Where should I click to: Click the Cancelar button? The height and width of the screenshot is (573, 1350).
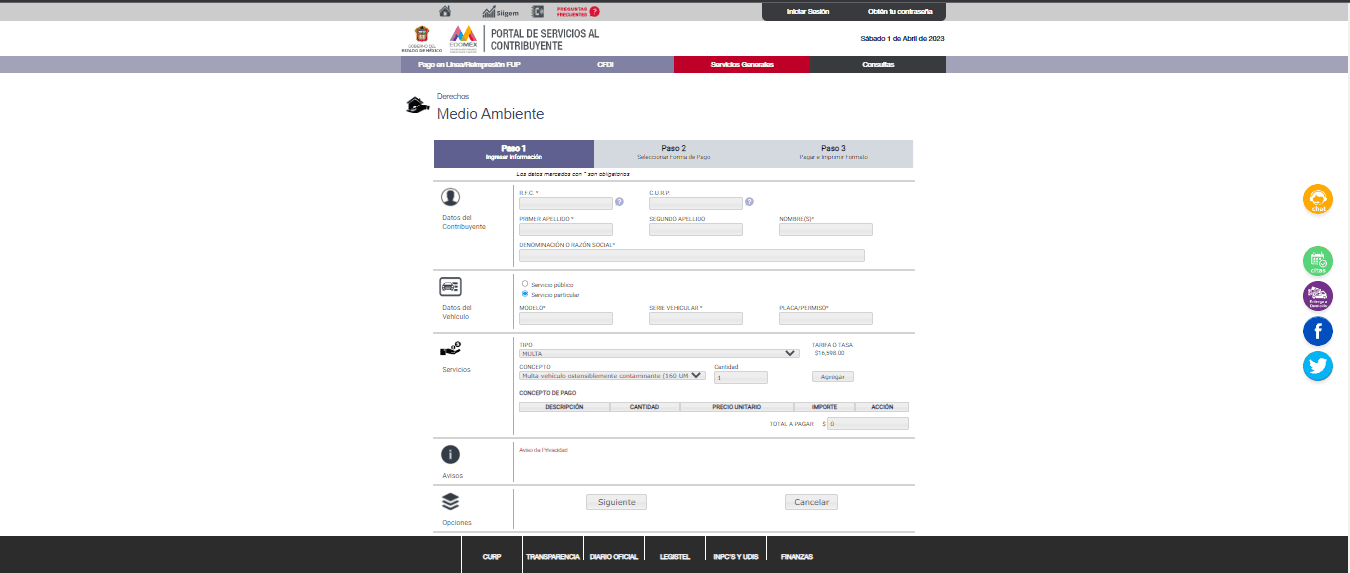click(x=811, y=502)
